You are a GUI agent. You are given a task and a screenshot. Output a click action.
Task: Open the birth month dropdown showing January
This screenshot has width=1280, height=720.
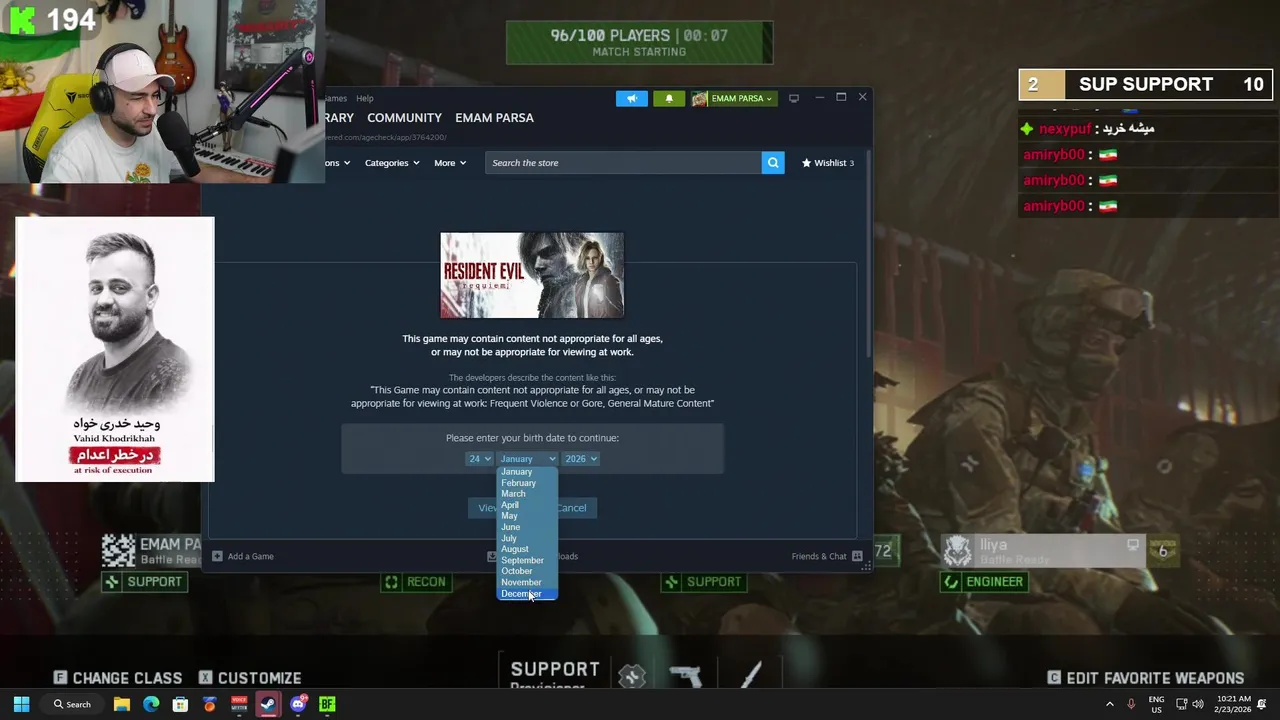pyautogui.click(x=527, y=459)
